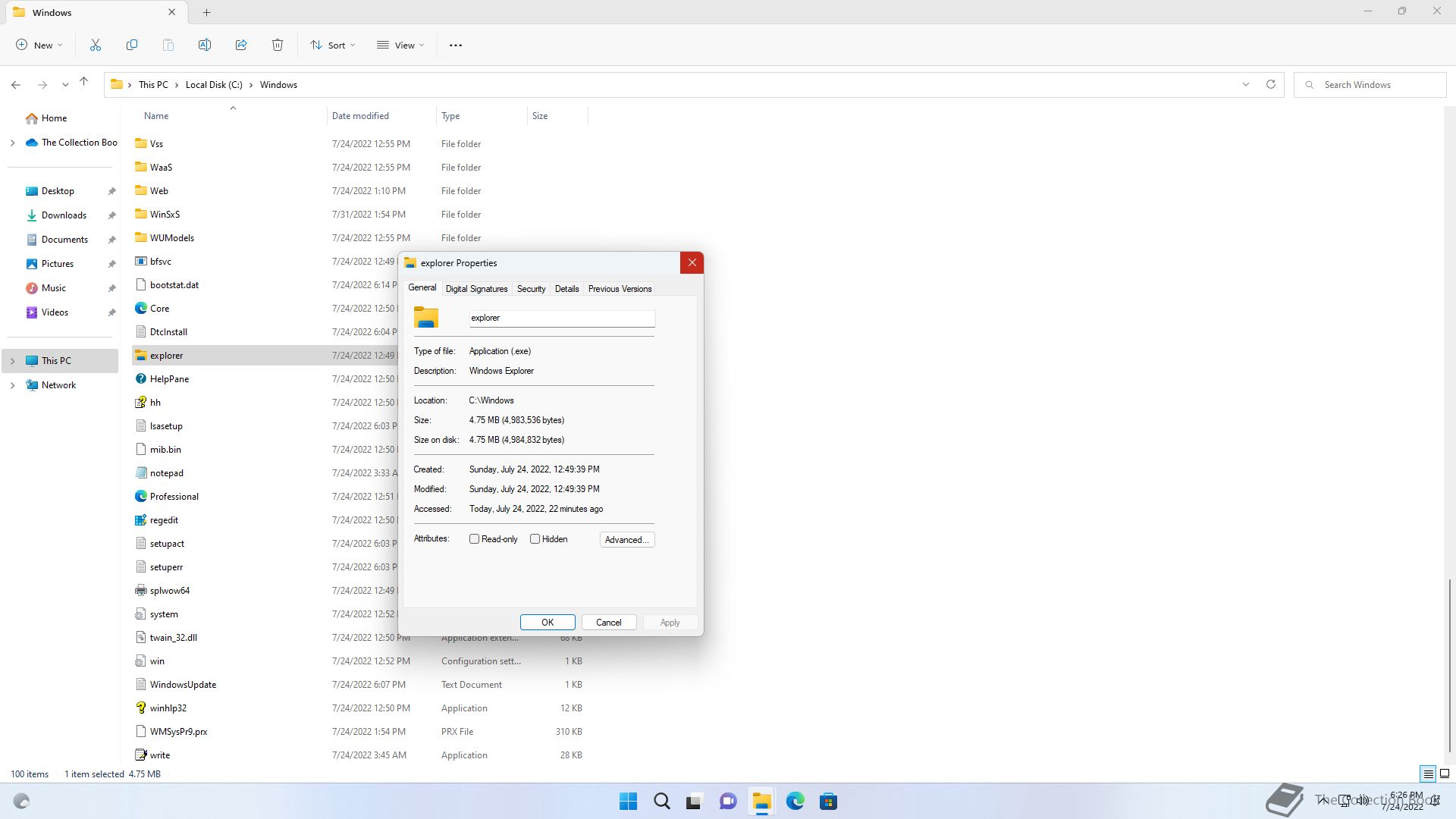
Task: Open File Explorer taskbar icon
Action: pyautogui.click(x=761, y=802)
